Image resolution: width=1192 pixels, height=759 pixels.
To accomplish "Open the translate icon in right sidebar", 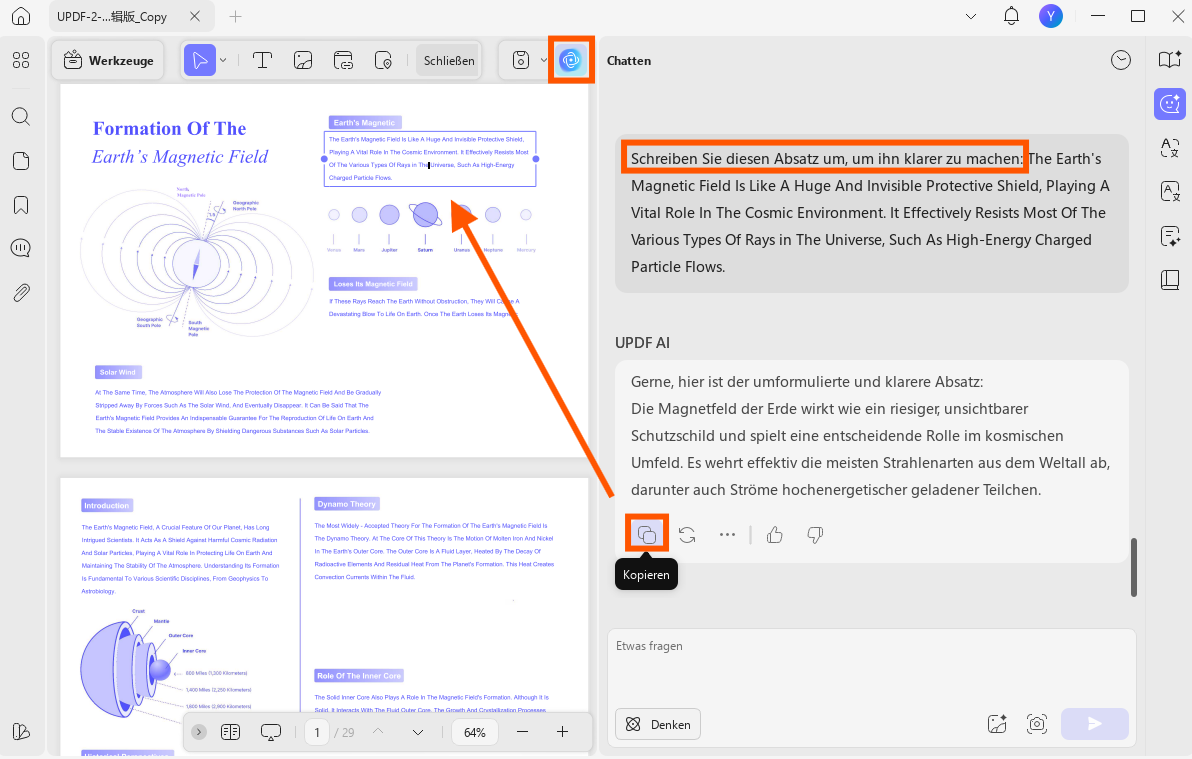I will click(x=1170, y=148).
